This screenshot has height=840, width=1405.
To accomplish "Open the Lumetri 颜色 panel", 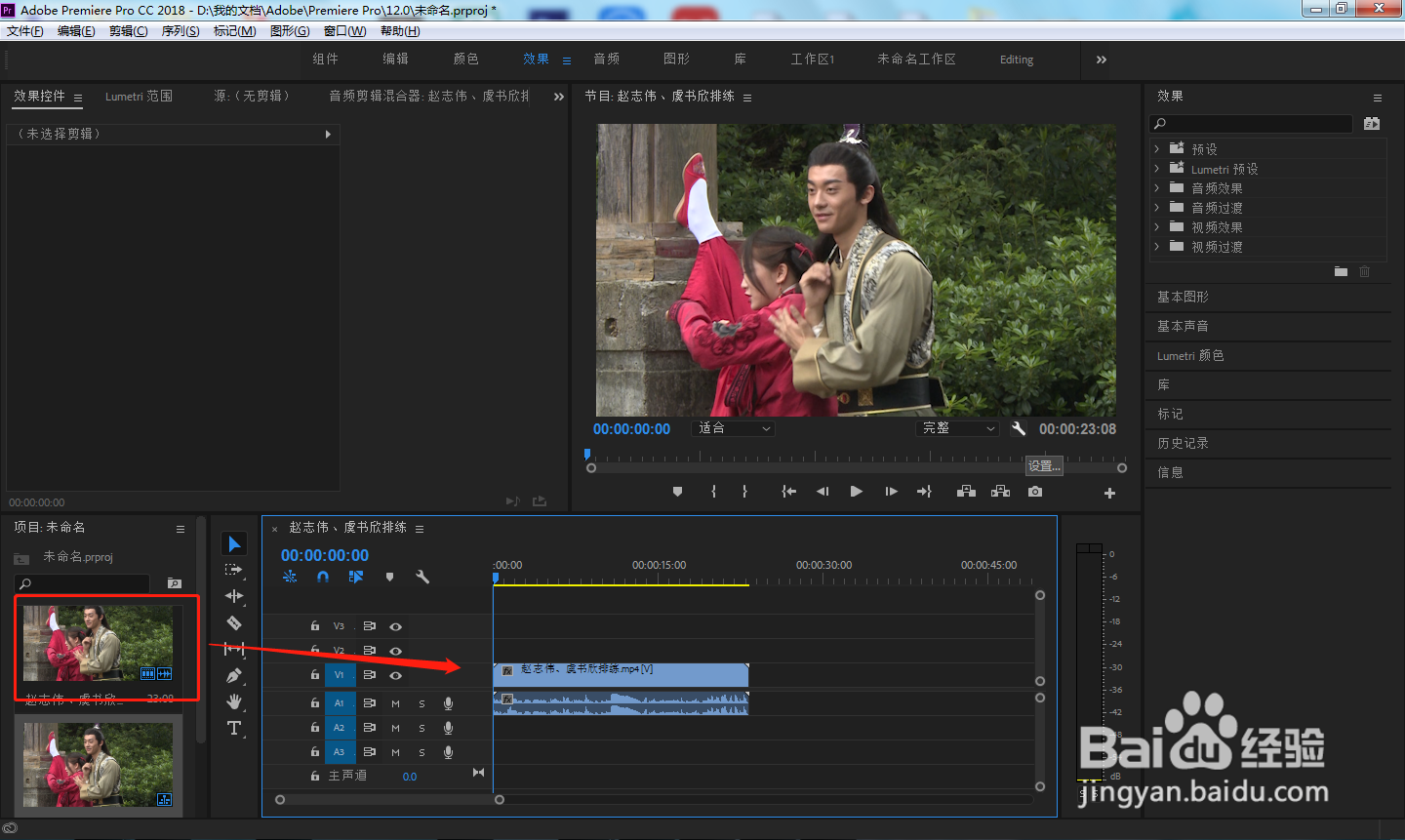I will [1190, 356].
